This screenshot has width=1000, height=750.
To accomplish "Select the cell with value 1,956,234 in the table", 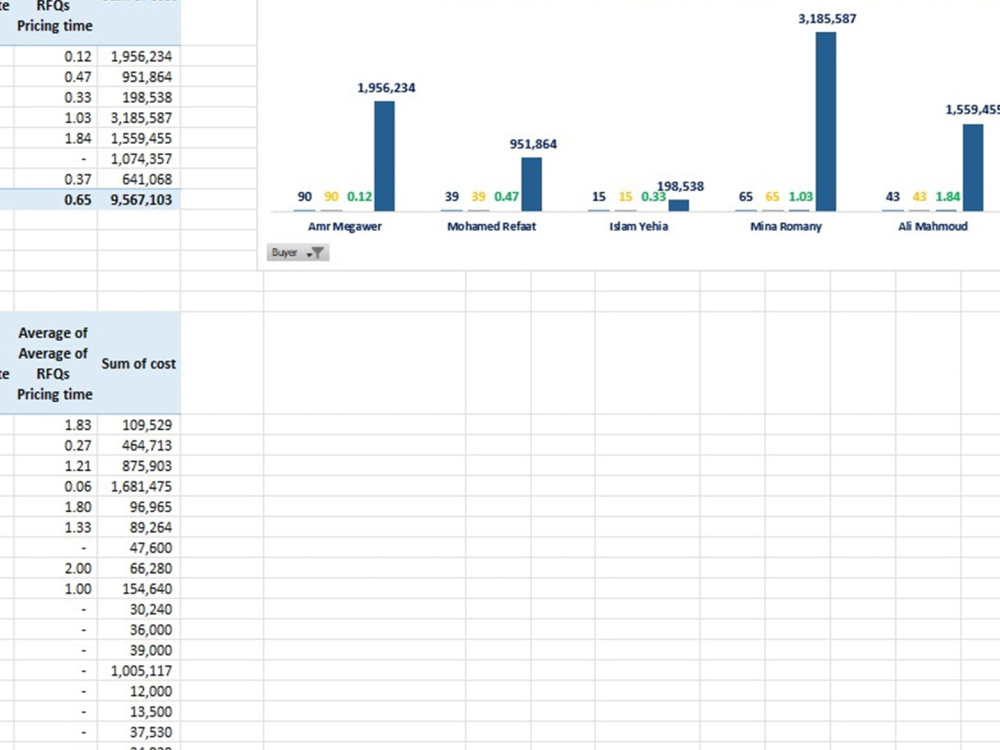I will click(139, 56).
